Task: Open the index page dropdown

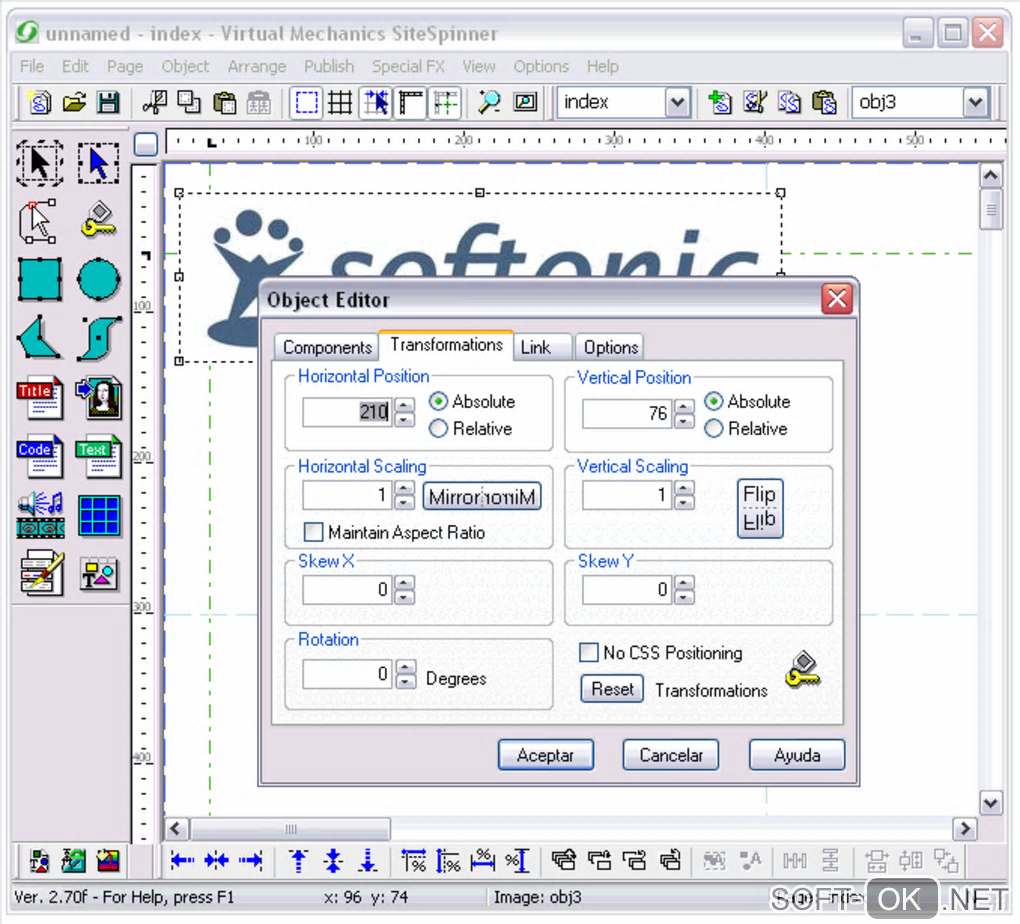Action: (x=677, y=103)
